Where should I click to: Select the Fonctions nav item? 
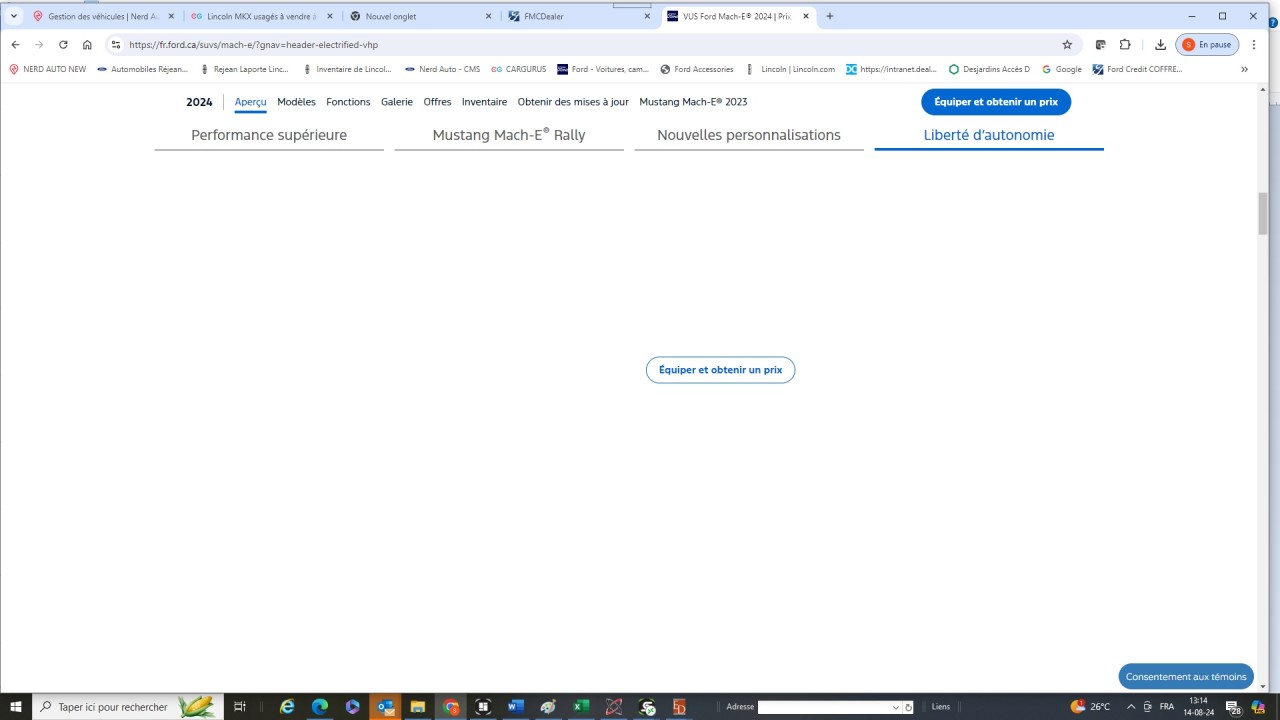pyautogui.click(x=348, y=102)
